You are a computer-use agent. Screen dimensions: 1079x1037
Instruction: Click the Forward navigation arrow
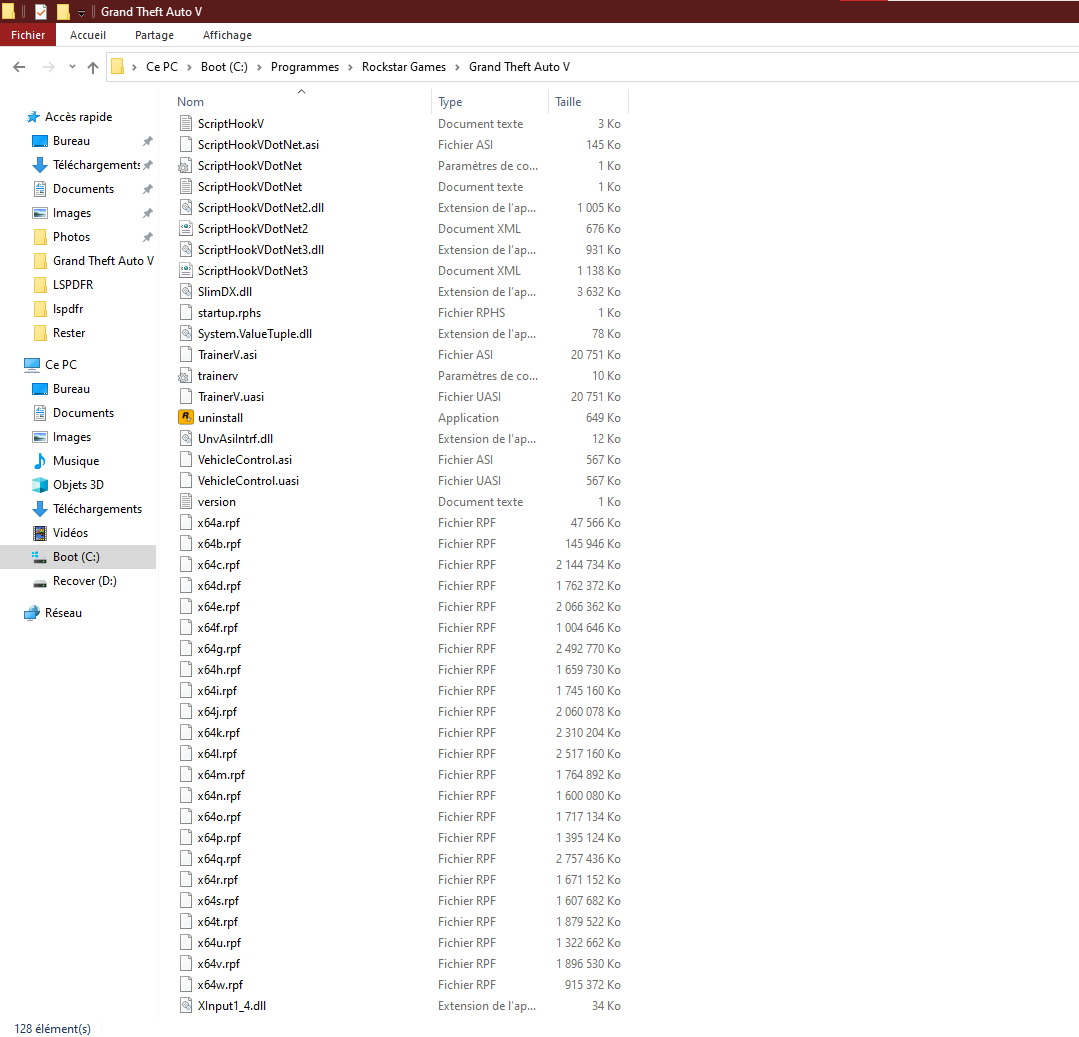48,67
